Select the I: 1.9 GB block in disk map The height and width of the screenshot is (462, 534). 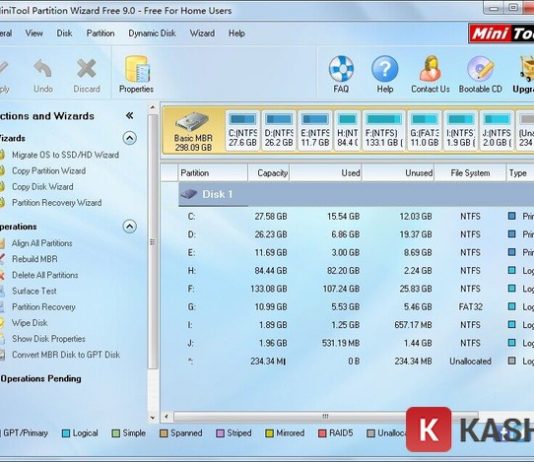click(461, 130)
